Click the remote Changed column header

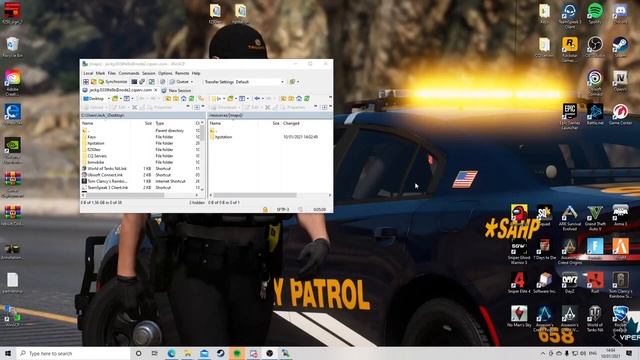(306, 123)
